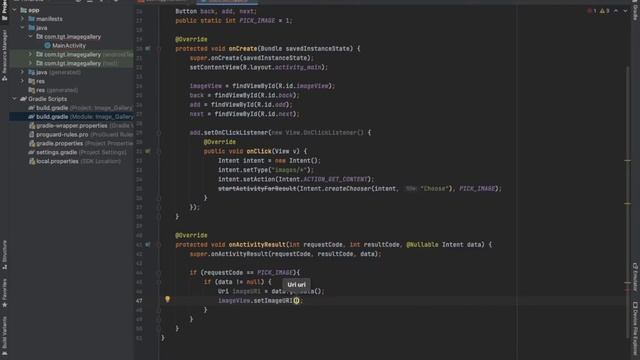Click the manifests folder icon
This screenshot has width=640, height=360.
pyautogui.click(x=31, y=19)
